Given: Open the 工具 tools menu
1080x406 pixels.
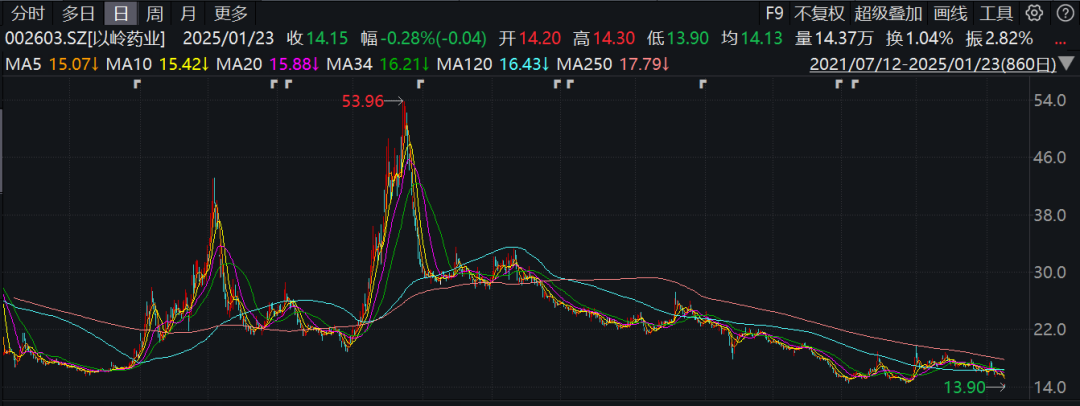Looking at the screenshot, I should [x=996, y=13].
